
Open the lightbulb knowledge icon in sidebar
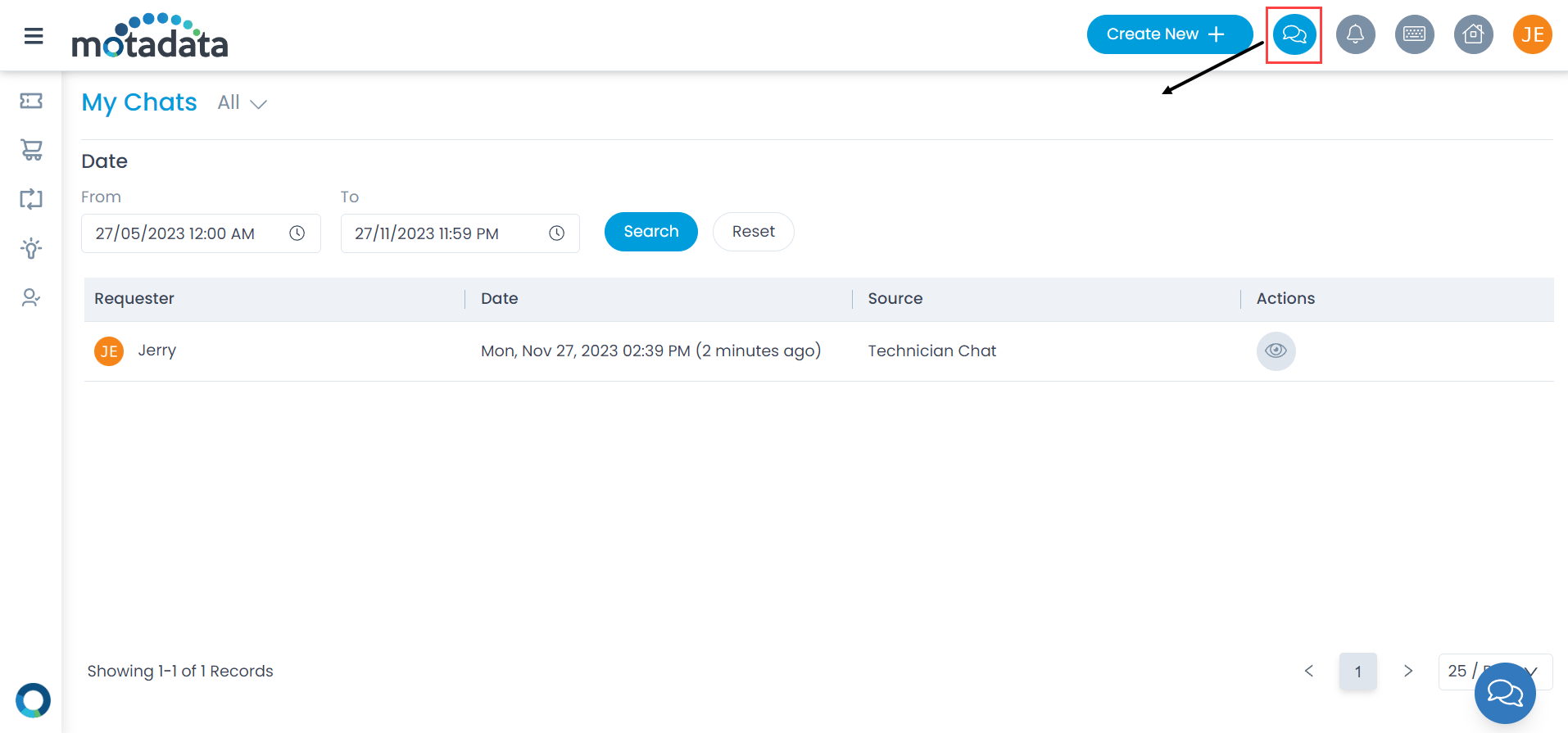[31, 248]
